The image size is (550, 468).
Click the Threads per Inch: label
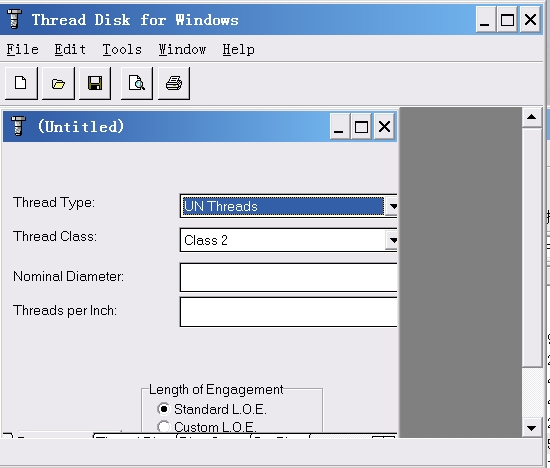pyautogui.click(x=65, y=310)
